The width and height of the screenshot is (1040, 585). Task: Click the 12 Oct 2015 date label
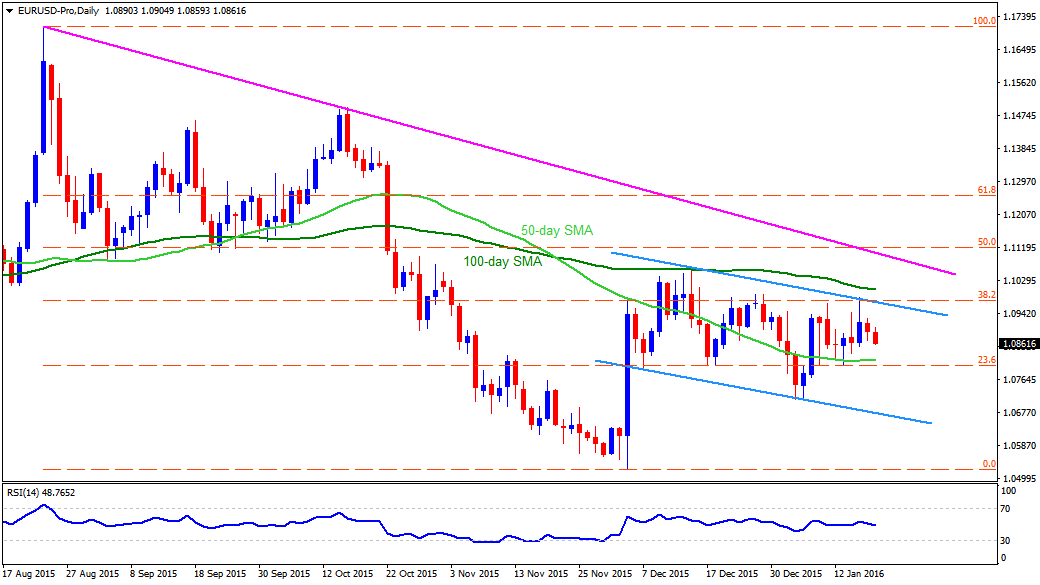point(348,573)
